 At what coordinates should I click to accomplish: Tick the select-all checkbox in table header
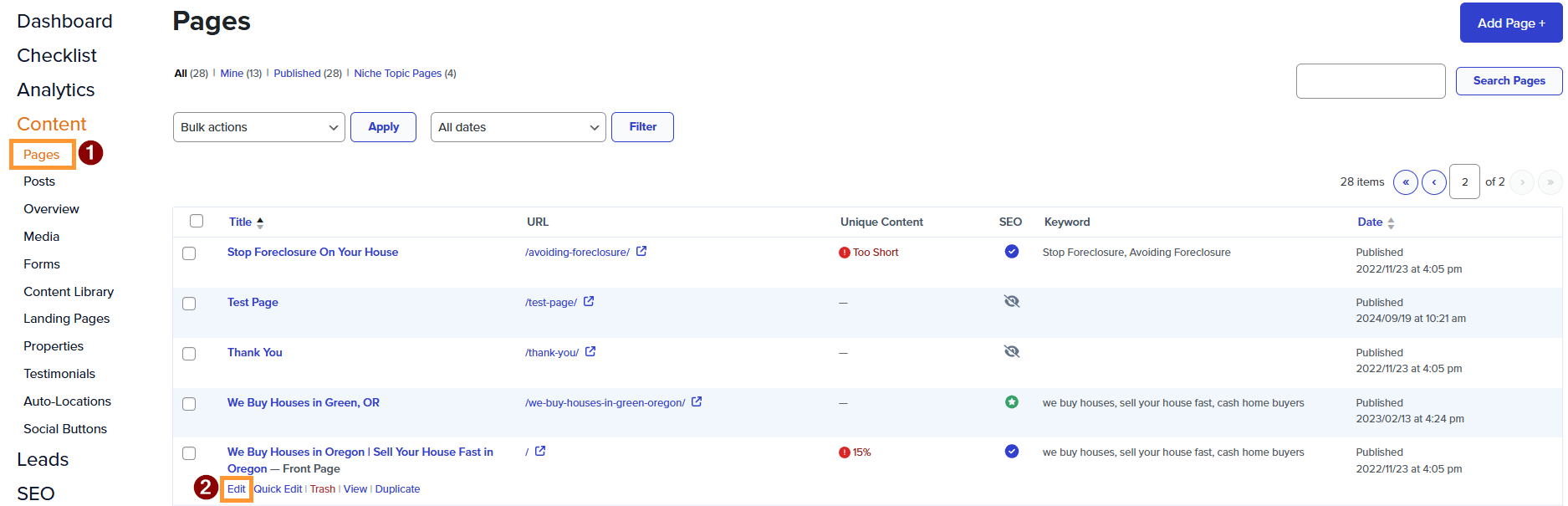(x=197, y=221)
